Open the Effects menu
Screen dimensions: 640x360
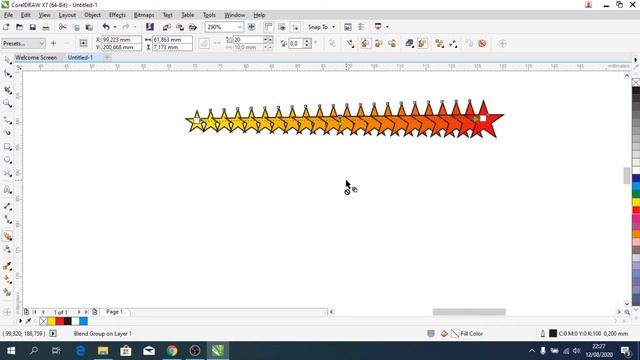[117, 15]
